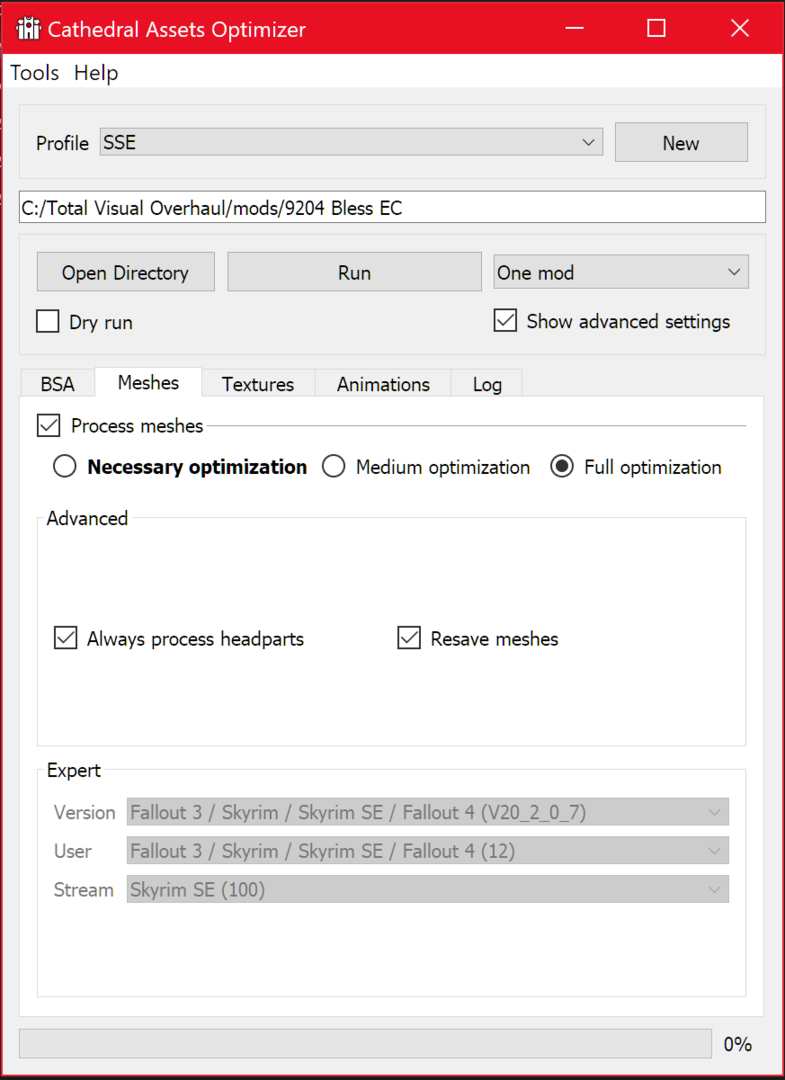Select Necessary optimization radio button
The height and width of the screenshot is (1080, 785).
pos(64,467)
